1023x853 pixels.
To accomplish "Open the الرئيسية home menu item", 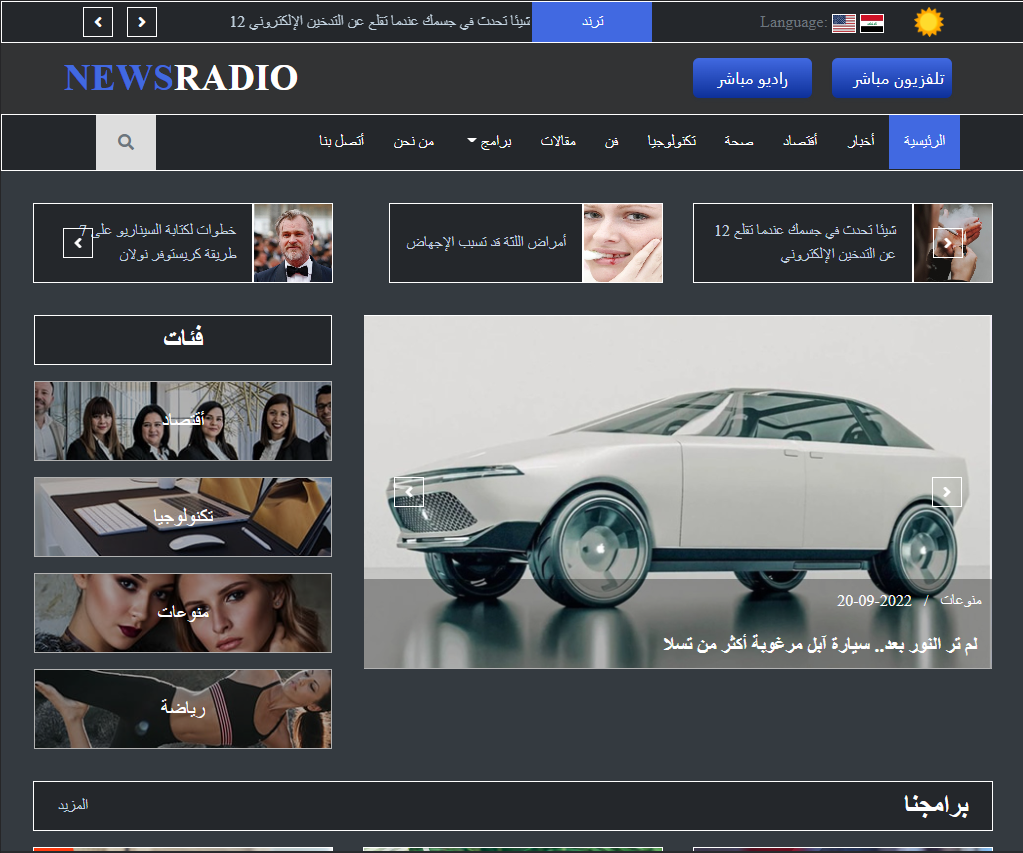I will 924,142.
